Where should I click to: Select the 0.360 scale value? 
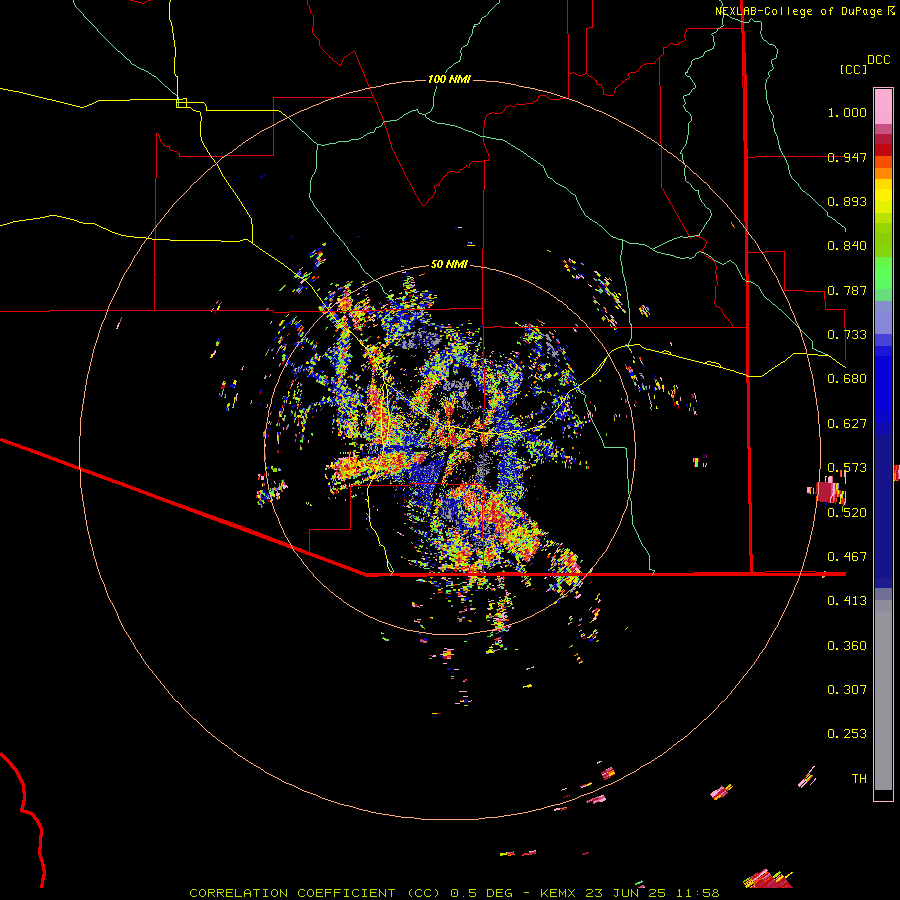847,646
